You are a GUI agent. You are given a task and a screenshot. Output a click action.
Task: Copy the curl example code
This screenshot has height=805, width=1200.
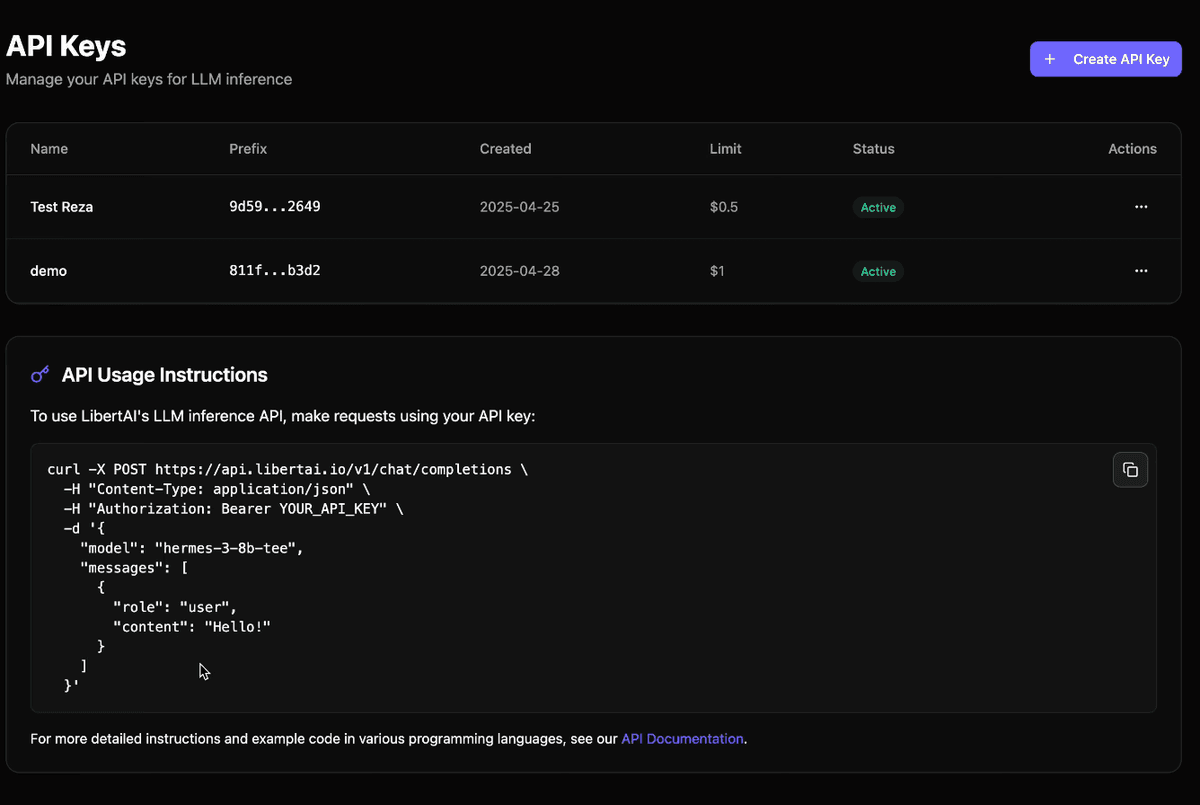[1130, 470]
